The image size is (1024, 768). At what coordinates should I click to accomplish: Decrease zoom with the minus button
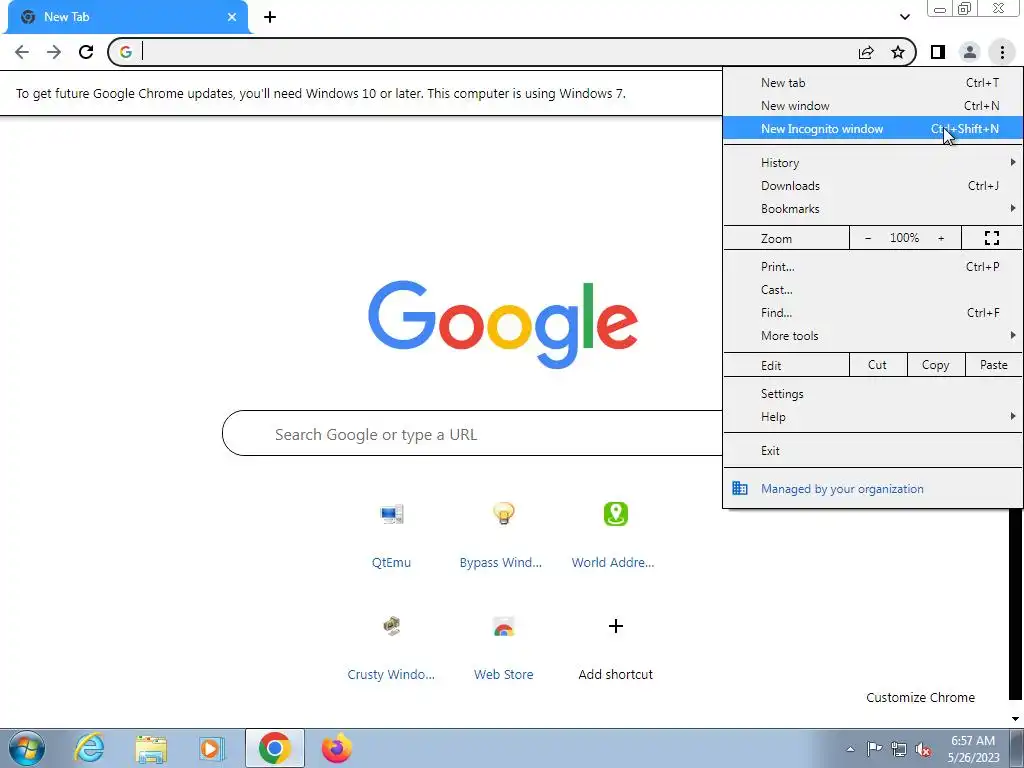tap(868, 238)
